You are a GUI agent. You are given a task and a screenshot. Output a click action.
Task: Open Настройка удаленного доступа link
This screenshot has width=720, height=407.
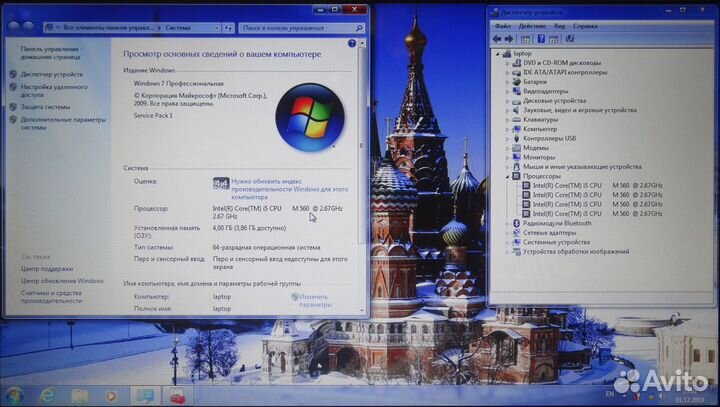tap(54, 90)
